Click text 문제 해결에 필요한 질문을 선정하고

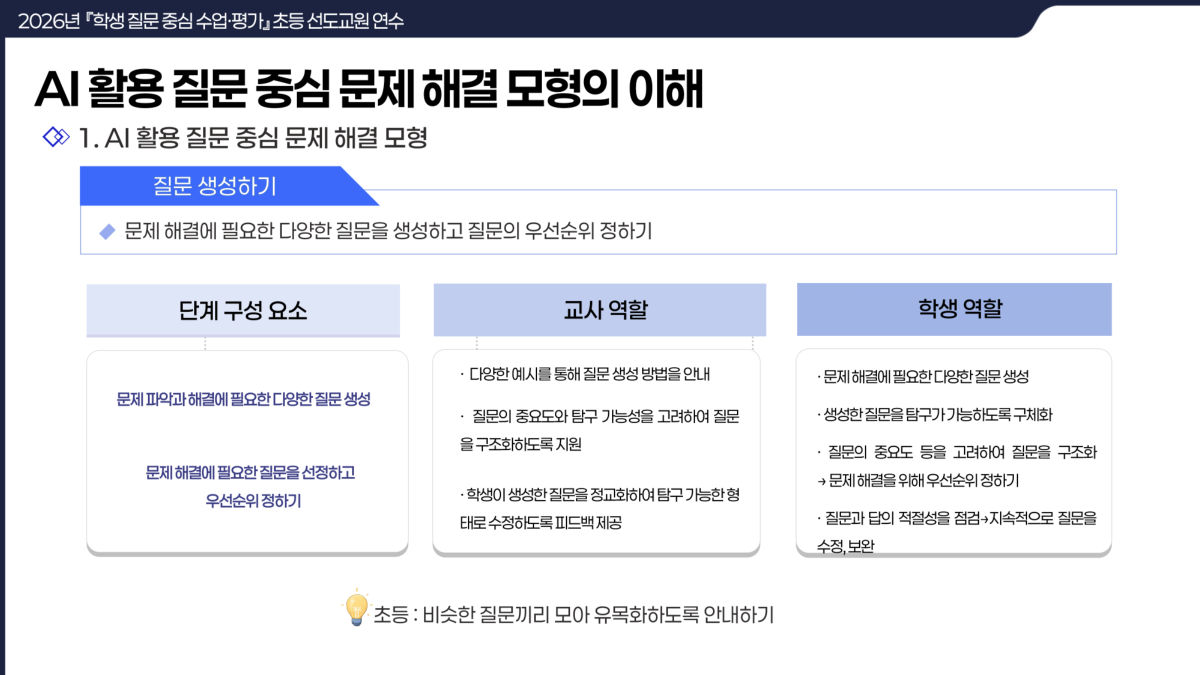pyautogui.click(x=251, y=472)
